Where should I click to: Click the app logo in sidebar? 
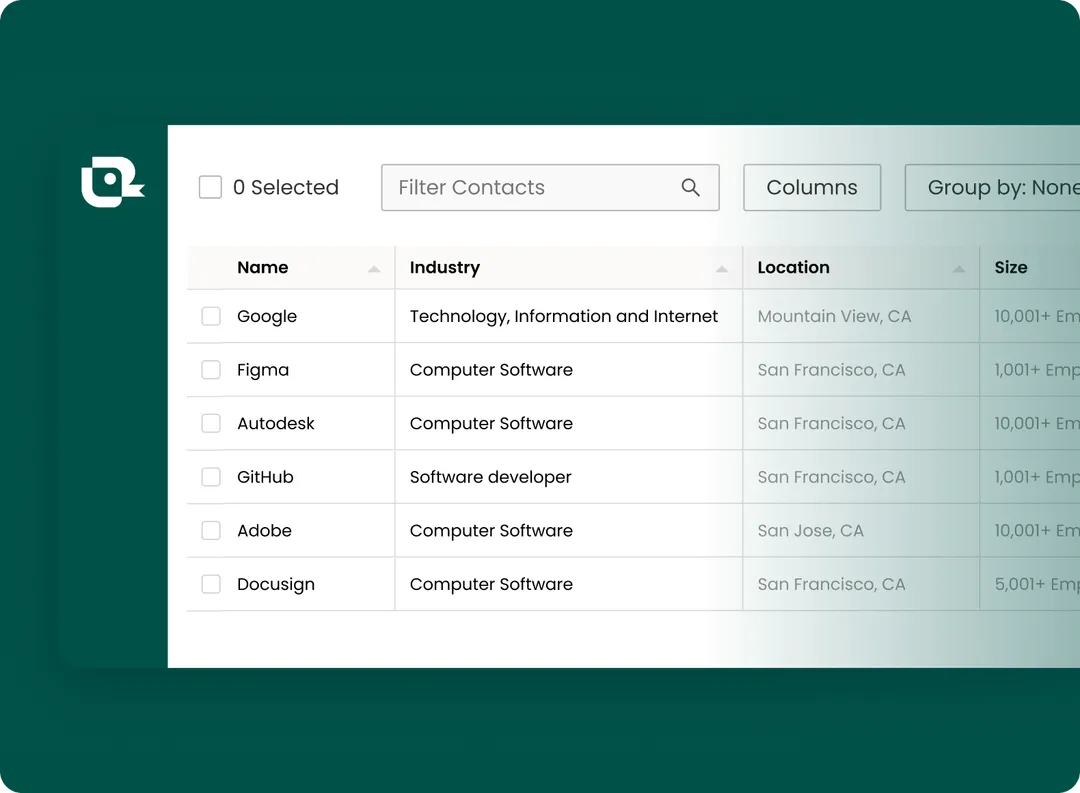111,184
